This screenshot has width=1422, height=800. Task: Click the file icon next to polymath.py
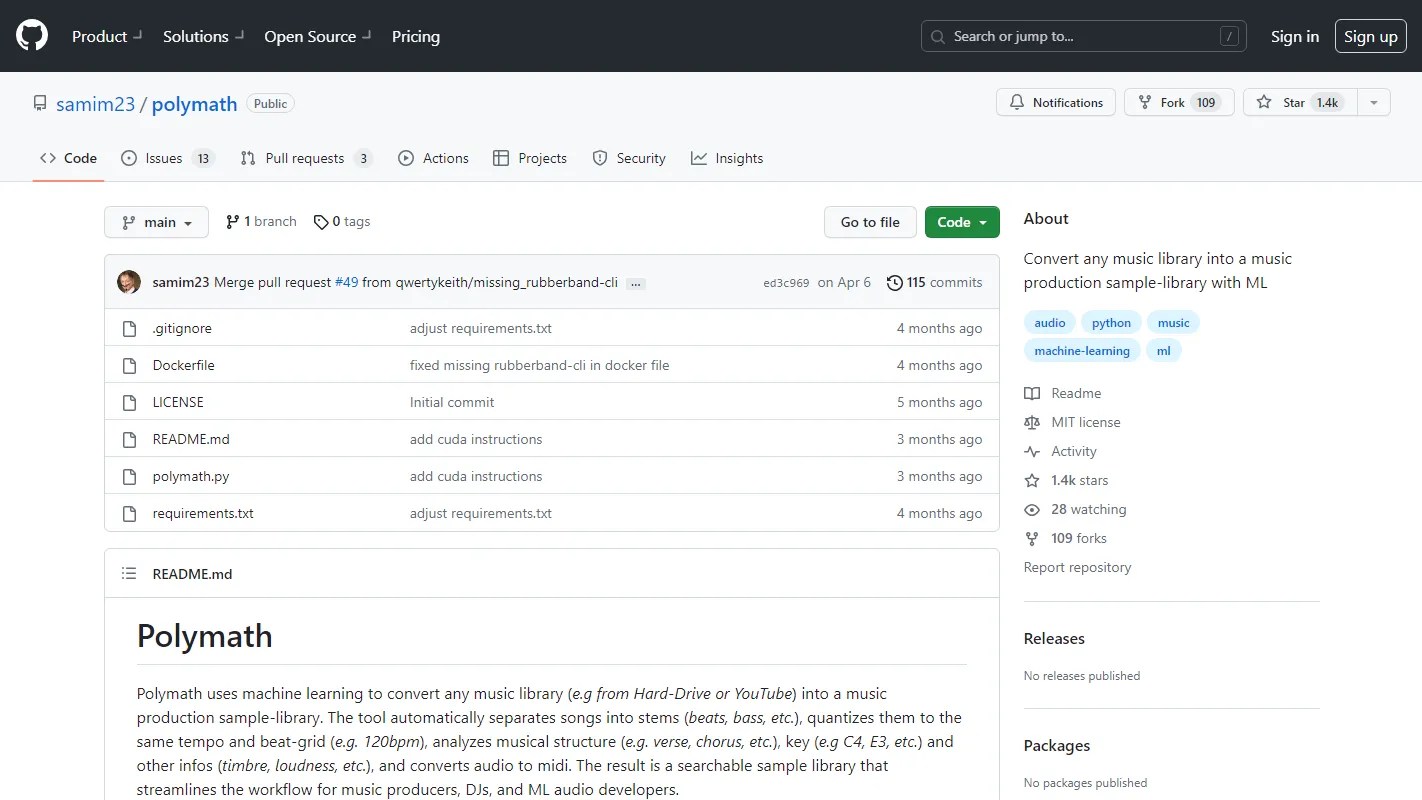(x=129, y=476)
